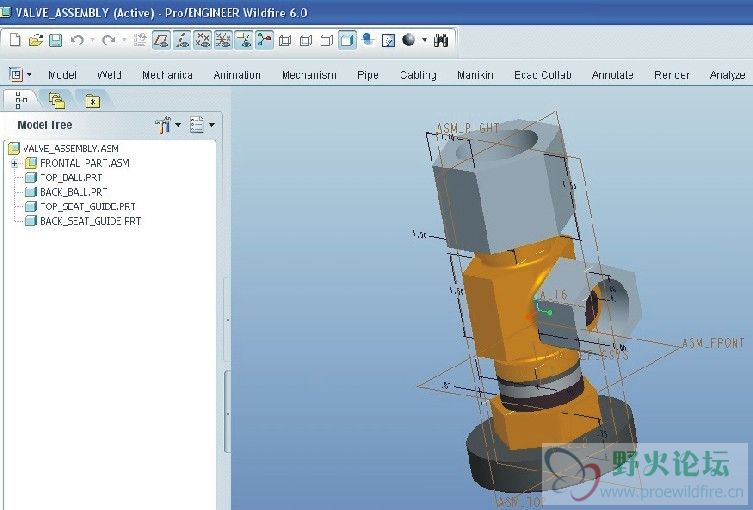
Task: Open the view manager icon
Action: tap(388, 40)
